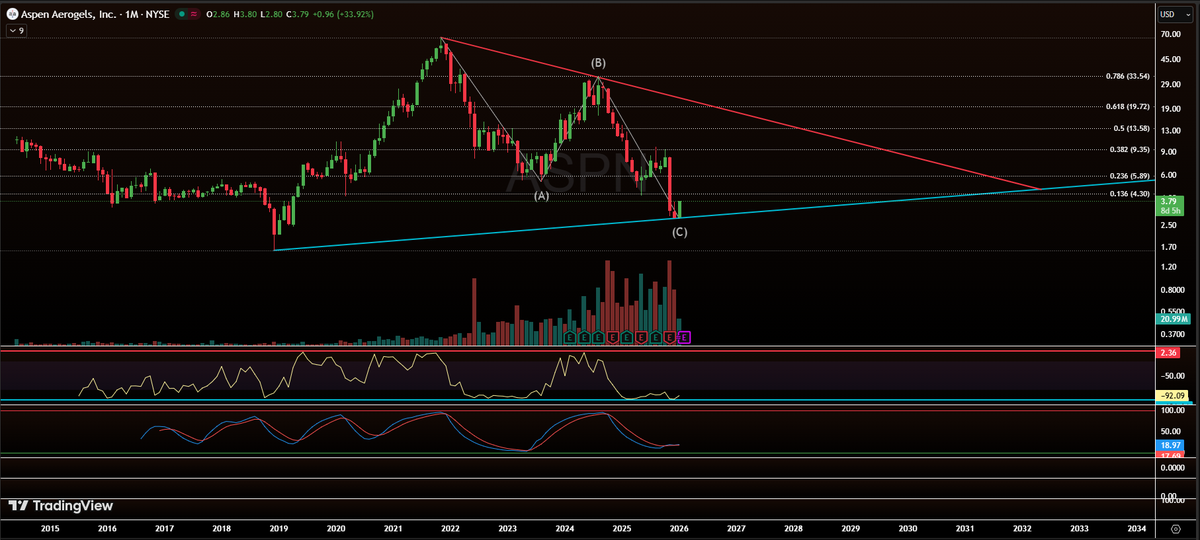
Task: Select the 0.136 (4.30) Fibonacci level label
Action: coord(1128,193)
